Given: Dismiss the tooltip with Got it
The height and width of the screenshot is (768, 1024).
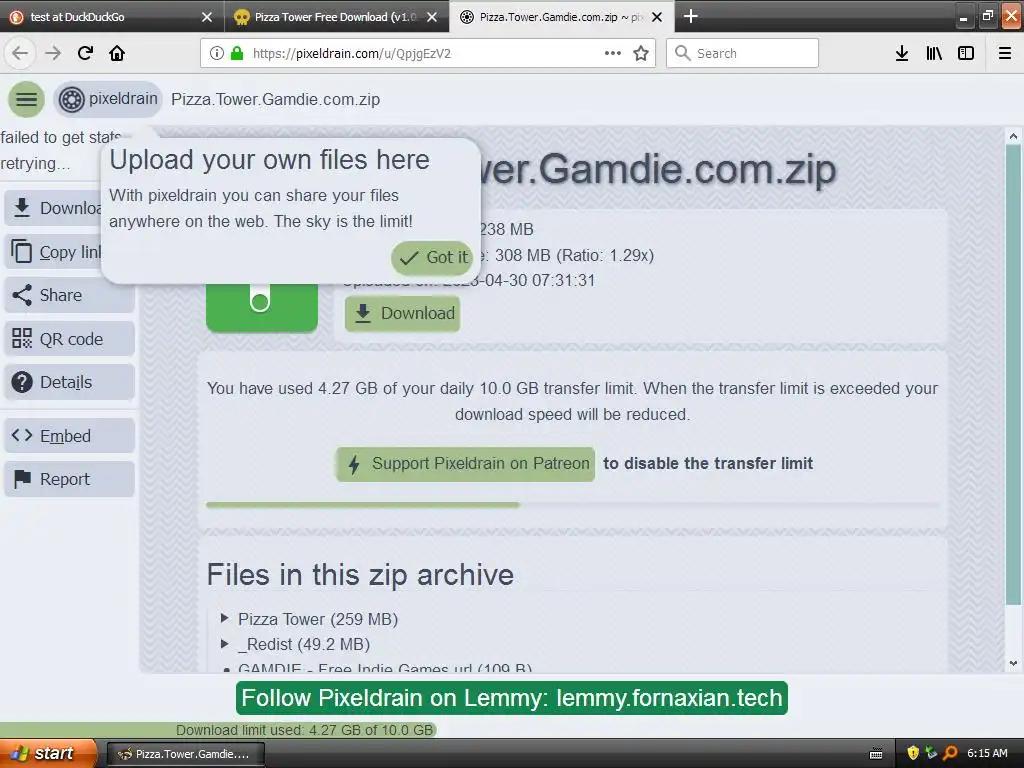Looking at the screenshot, I should (x=432, y=257).
